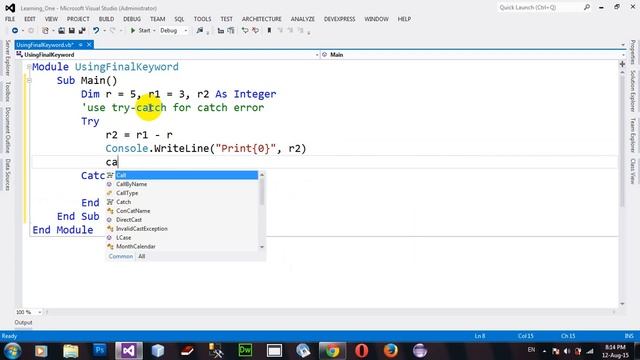
Task: Open the Output panel tab
Action: pyautogui.click(x=23, y=322)
